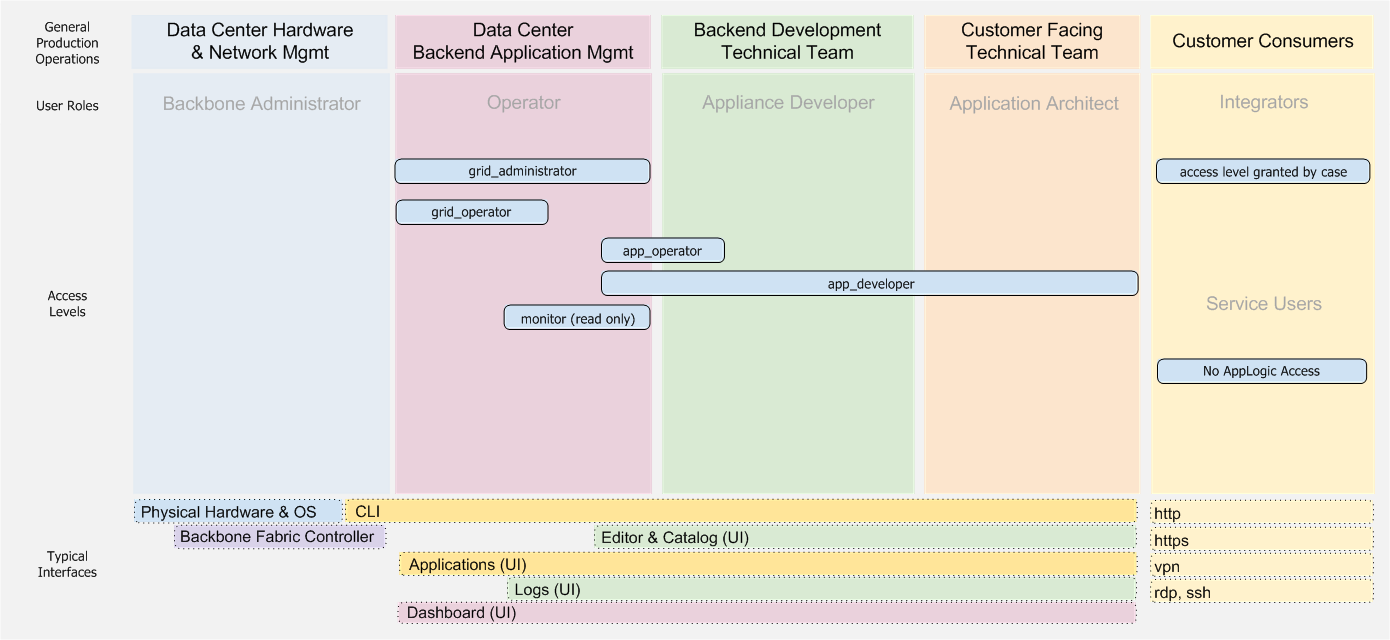
Task: Select the monitor (read only) access level
Action: 577,317
